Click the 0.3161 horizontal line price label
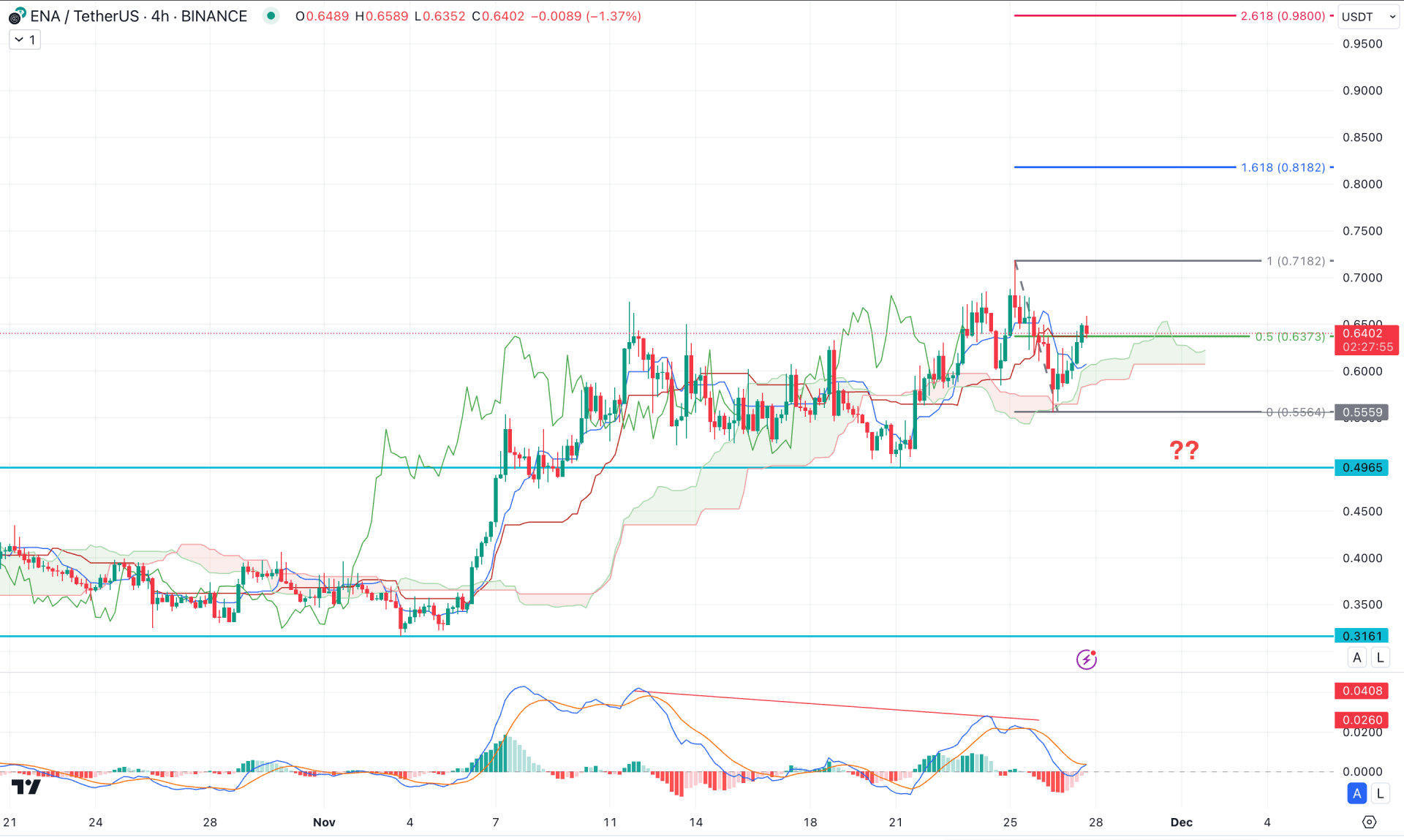This screenshot has height=840, width=1404. 1362,636
